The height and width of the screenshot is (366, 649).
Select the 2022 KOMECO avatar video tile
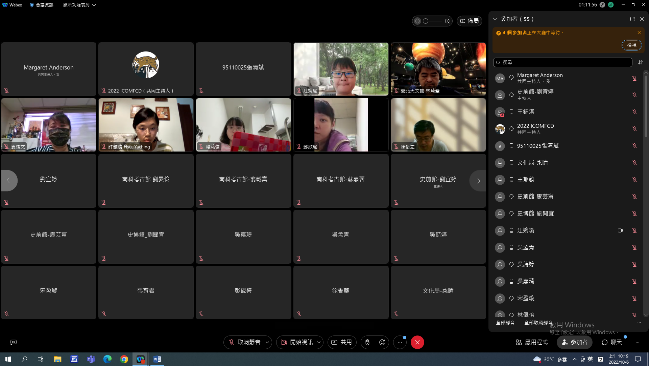(x=146, y=69)
